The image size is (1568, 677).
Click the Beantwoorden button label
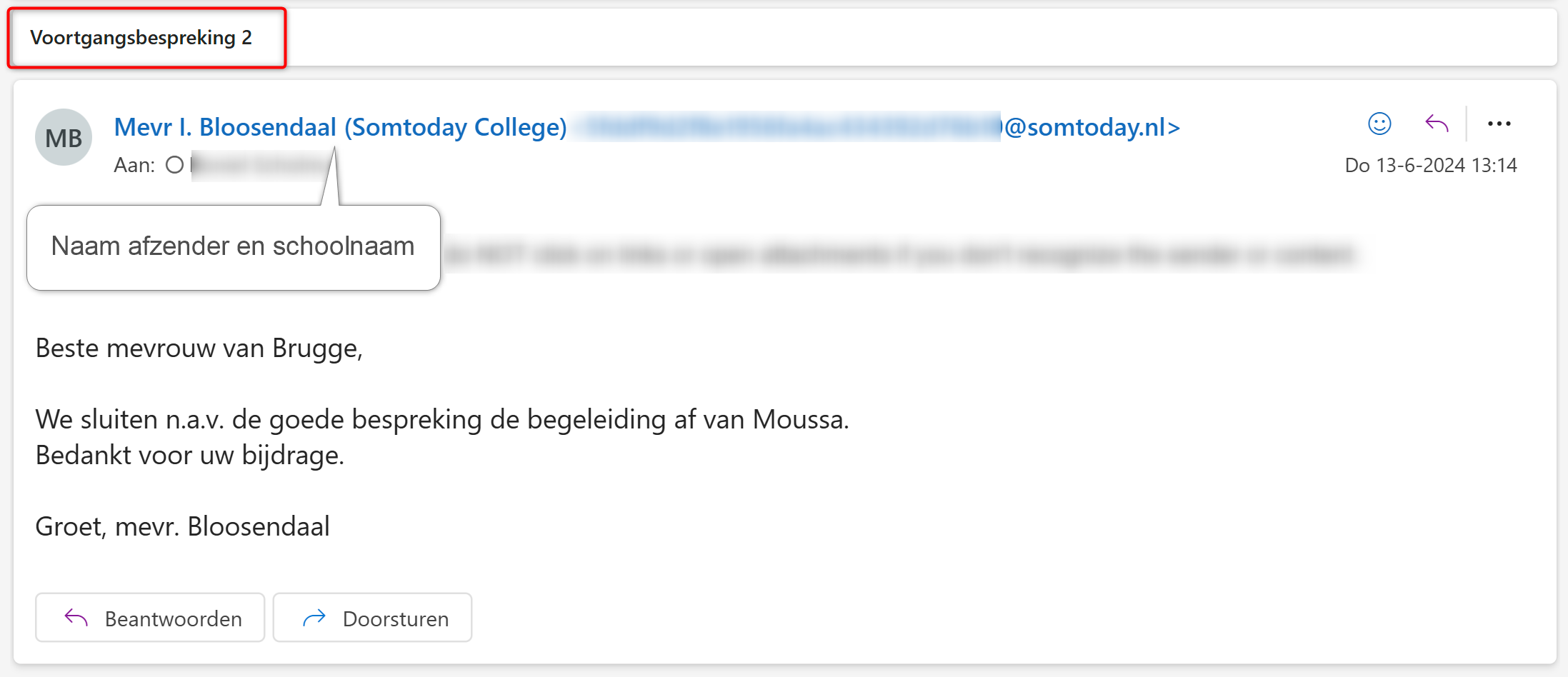[174, 618]
